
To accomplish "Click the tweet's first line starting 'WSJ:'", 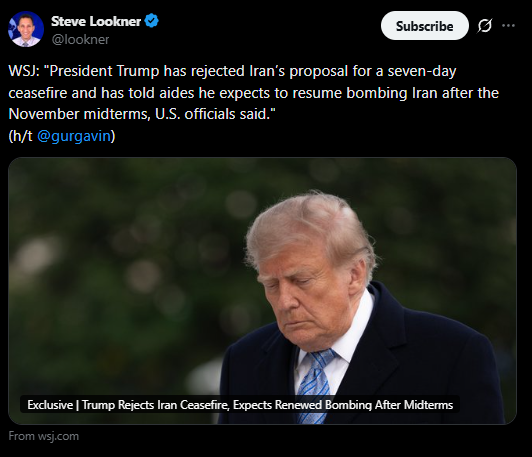I will pos(232,71).
